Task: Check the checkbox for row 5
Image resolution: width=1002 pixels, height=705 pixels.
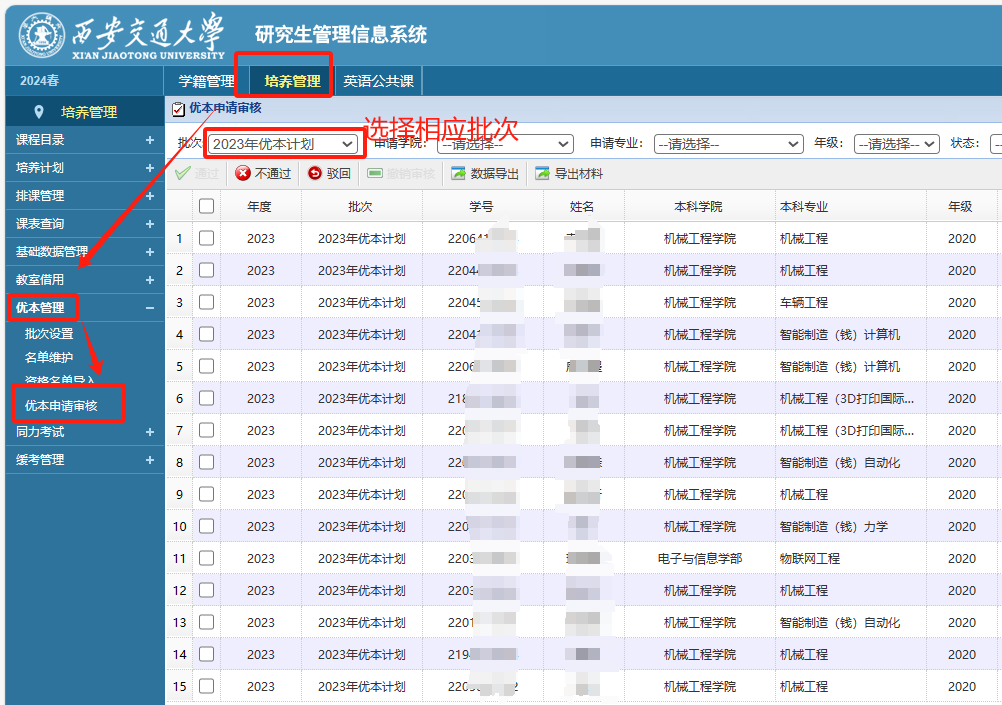Action: pos(206,366)
